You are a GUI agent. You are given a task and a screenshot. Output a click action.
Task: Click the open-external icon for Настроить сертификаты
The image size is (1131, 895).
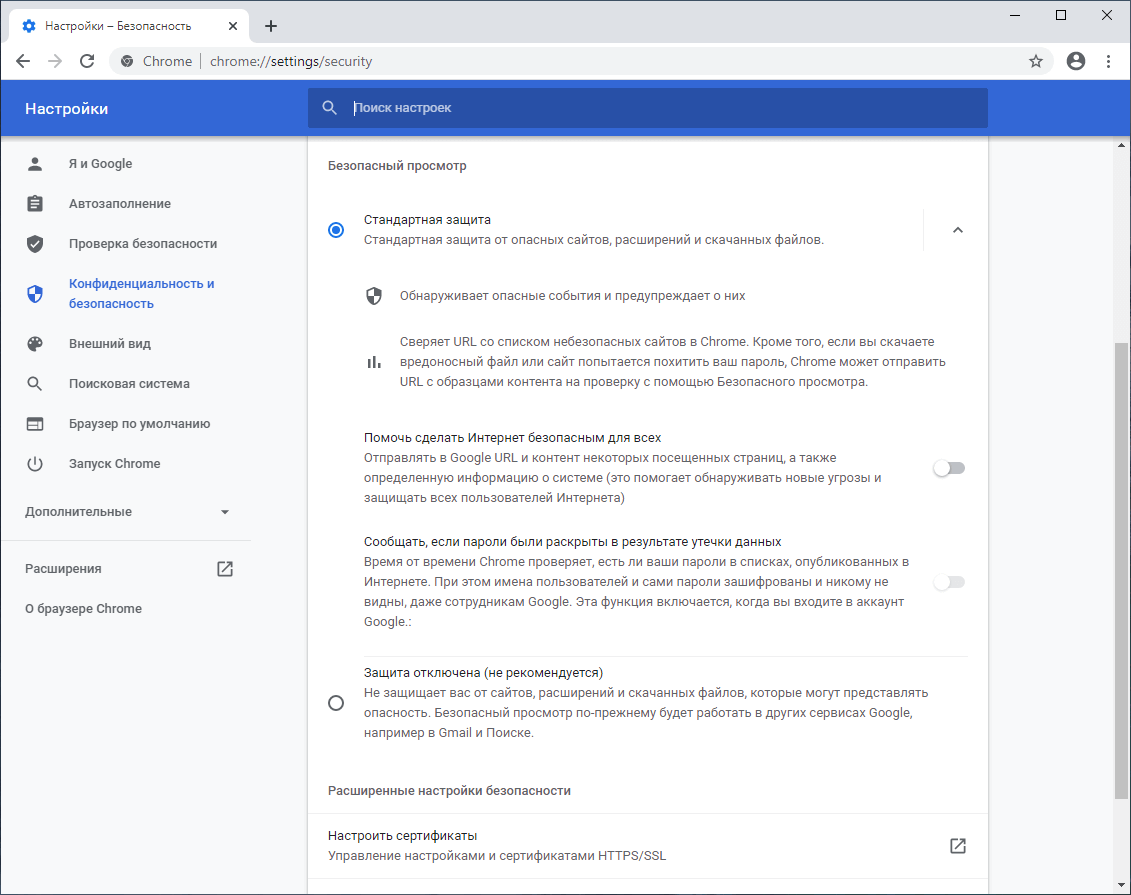(958, 846)
